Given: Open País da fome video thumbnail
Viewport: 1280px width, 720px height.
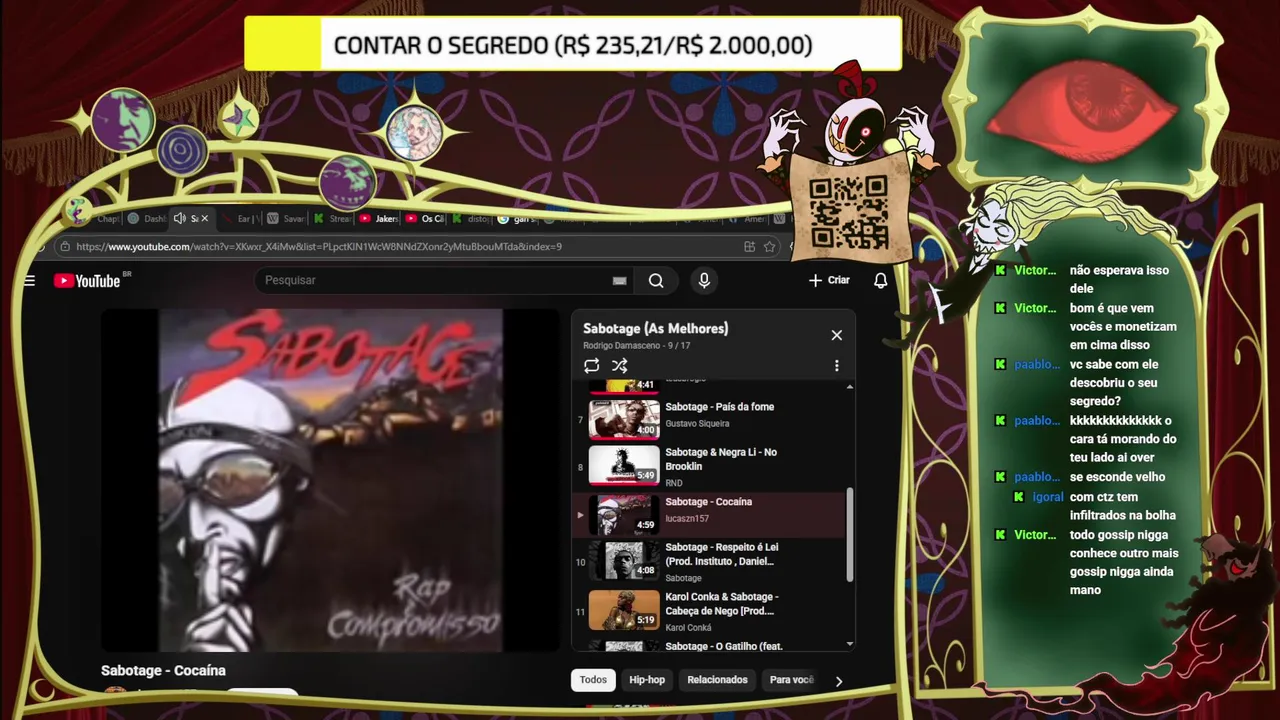Looking at the screenshot, I should [x=624, y=420].
